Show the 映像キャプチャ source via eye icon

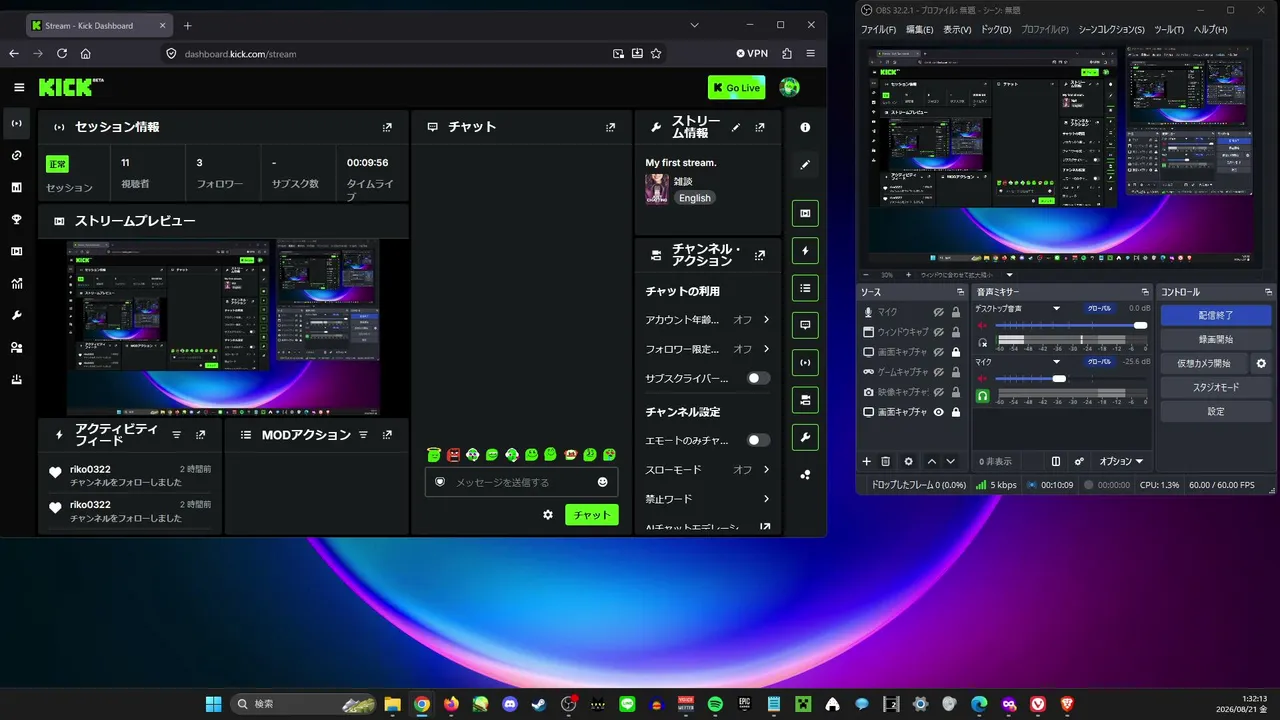[939, 392]
